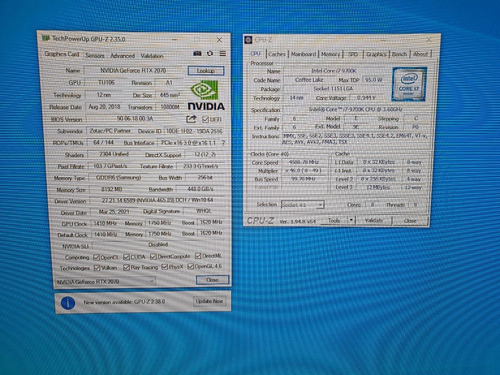Toggle the DirectML checkbox
Viewport: 500px width, 375px height.
198,256
